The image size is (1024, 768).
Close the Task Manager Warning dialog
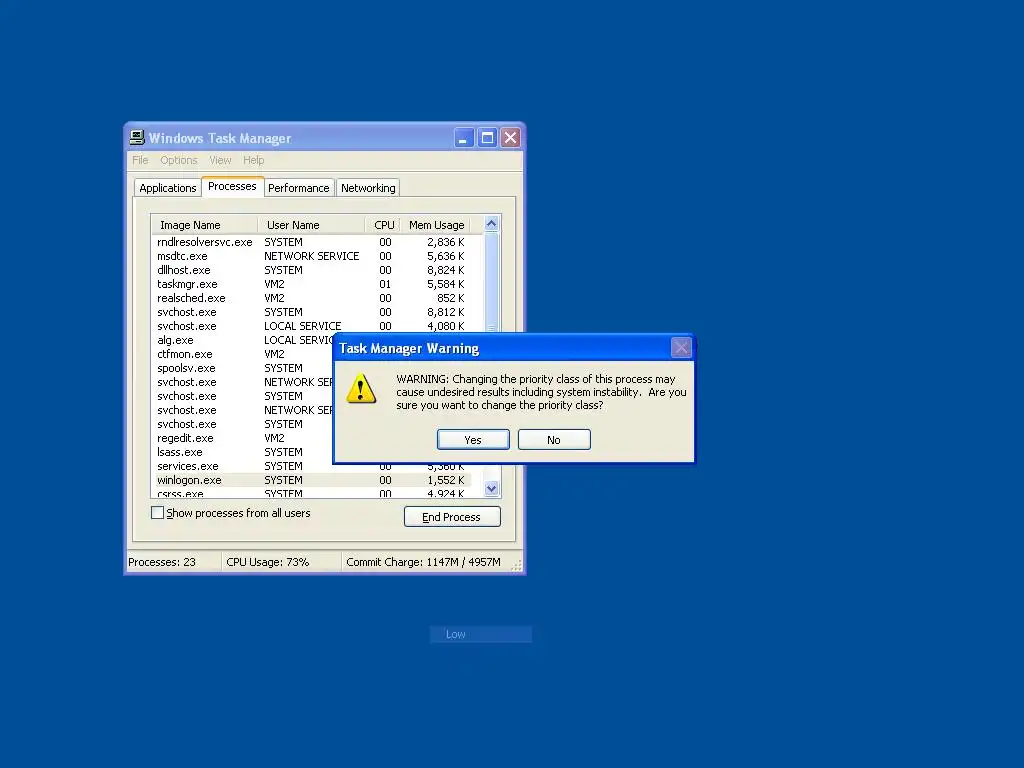click(681, 347)
